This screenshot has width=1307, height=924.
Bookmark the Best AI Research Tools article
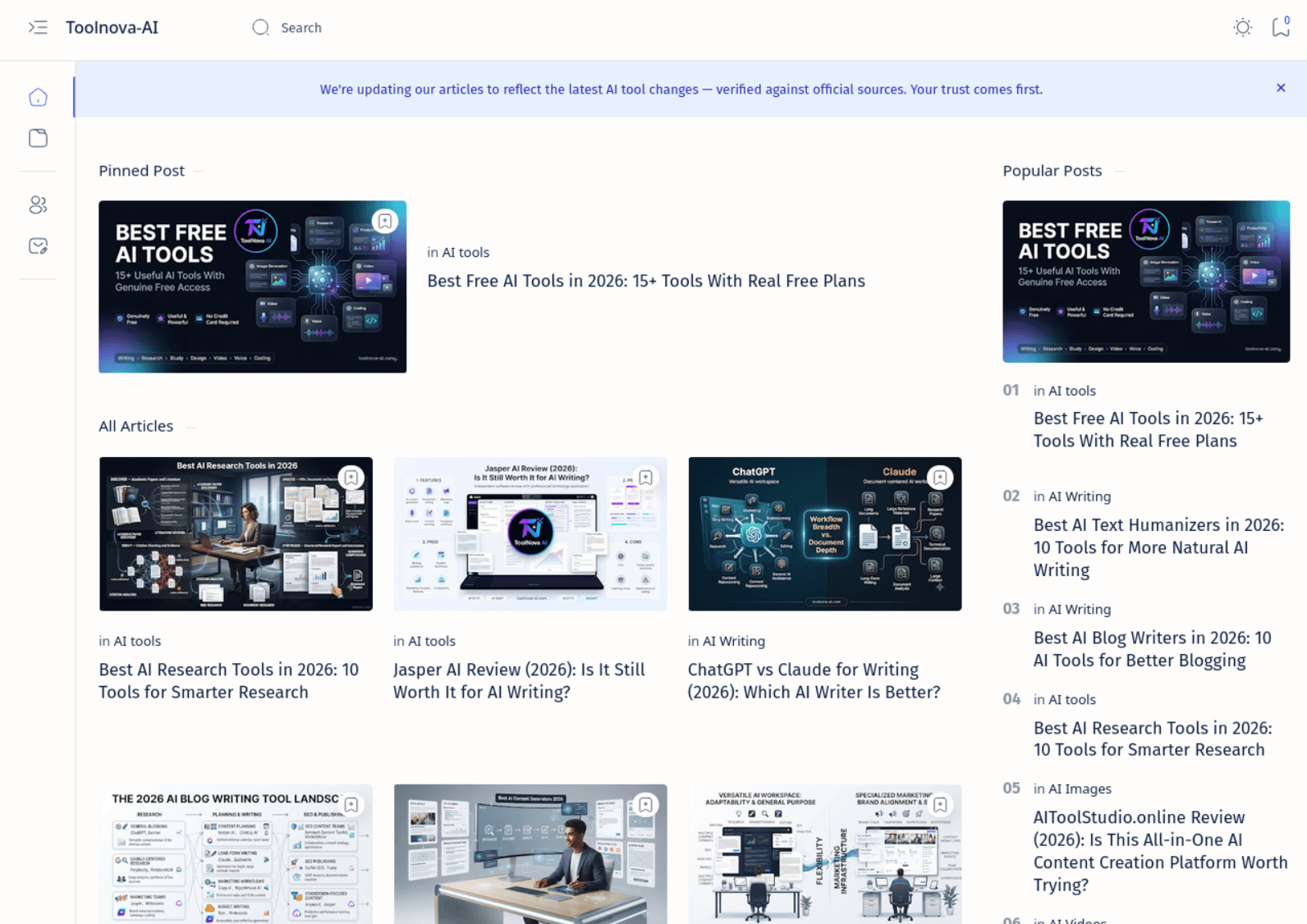(351, 478)
